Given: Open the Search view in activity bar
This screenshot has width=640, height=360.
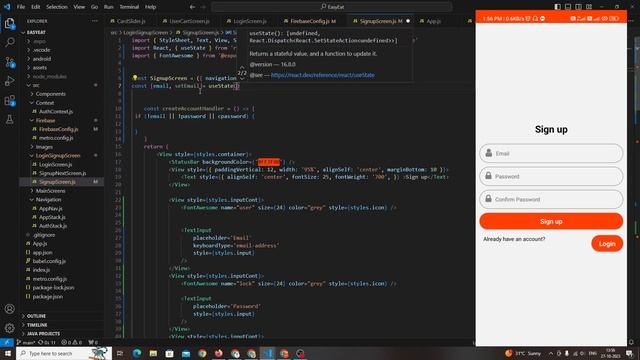Looking at the screenshot, I should coord(9,42).
